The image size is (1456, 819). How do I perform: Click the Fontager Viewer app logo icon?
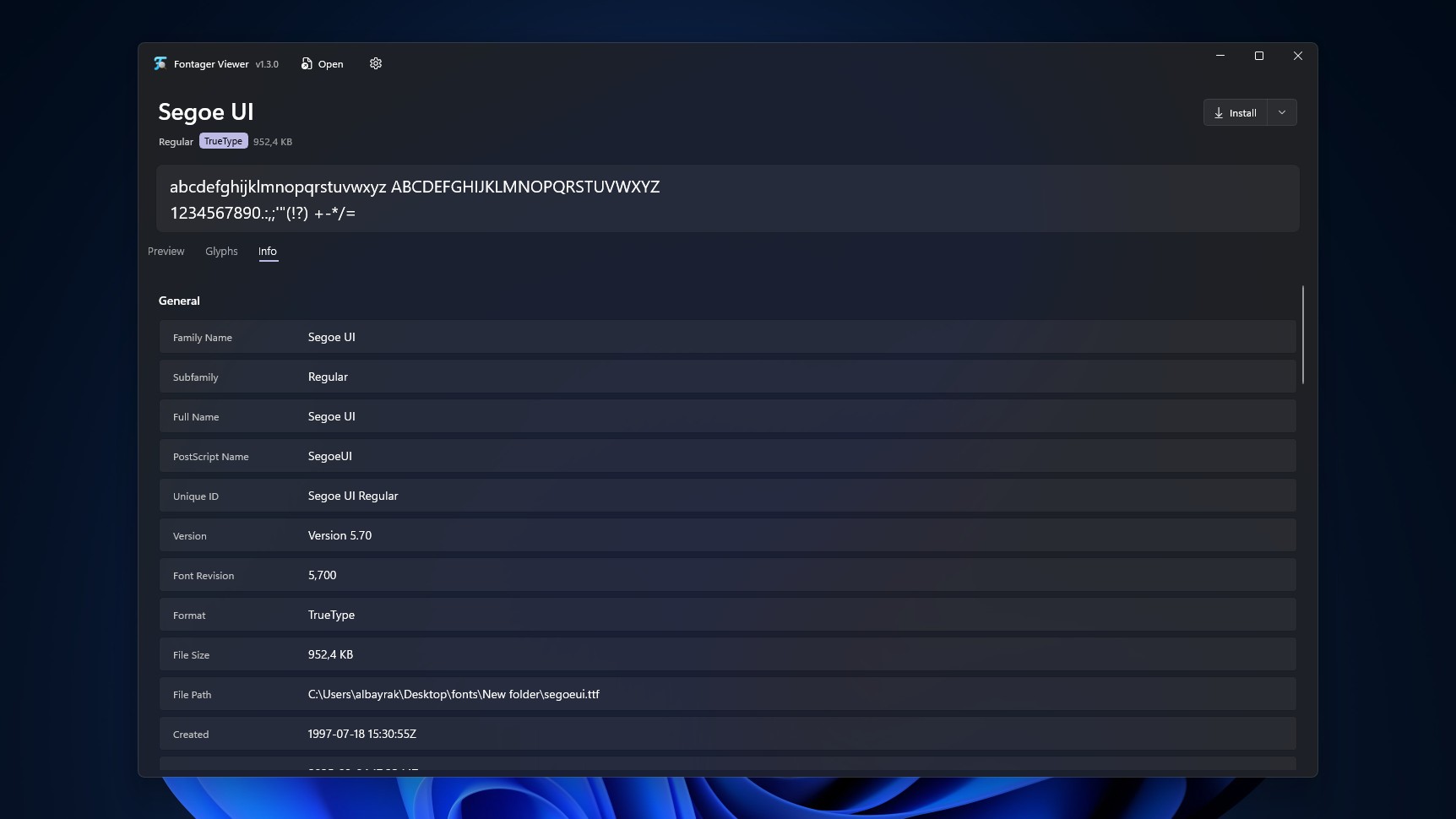(x=160, y=63)
